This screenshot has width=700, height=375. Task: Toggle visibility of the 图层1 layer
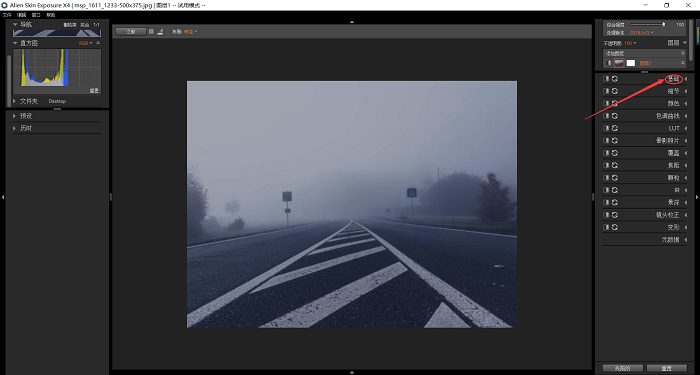pyautogui.click(x=608, y=63)
